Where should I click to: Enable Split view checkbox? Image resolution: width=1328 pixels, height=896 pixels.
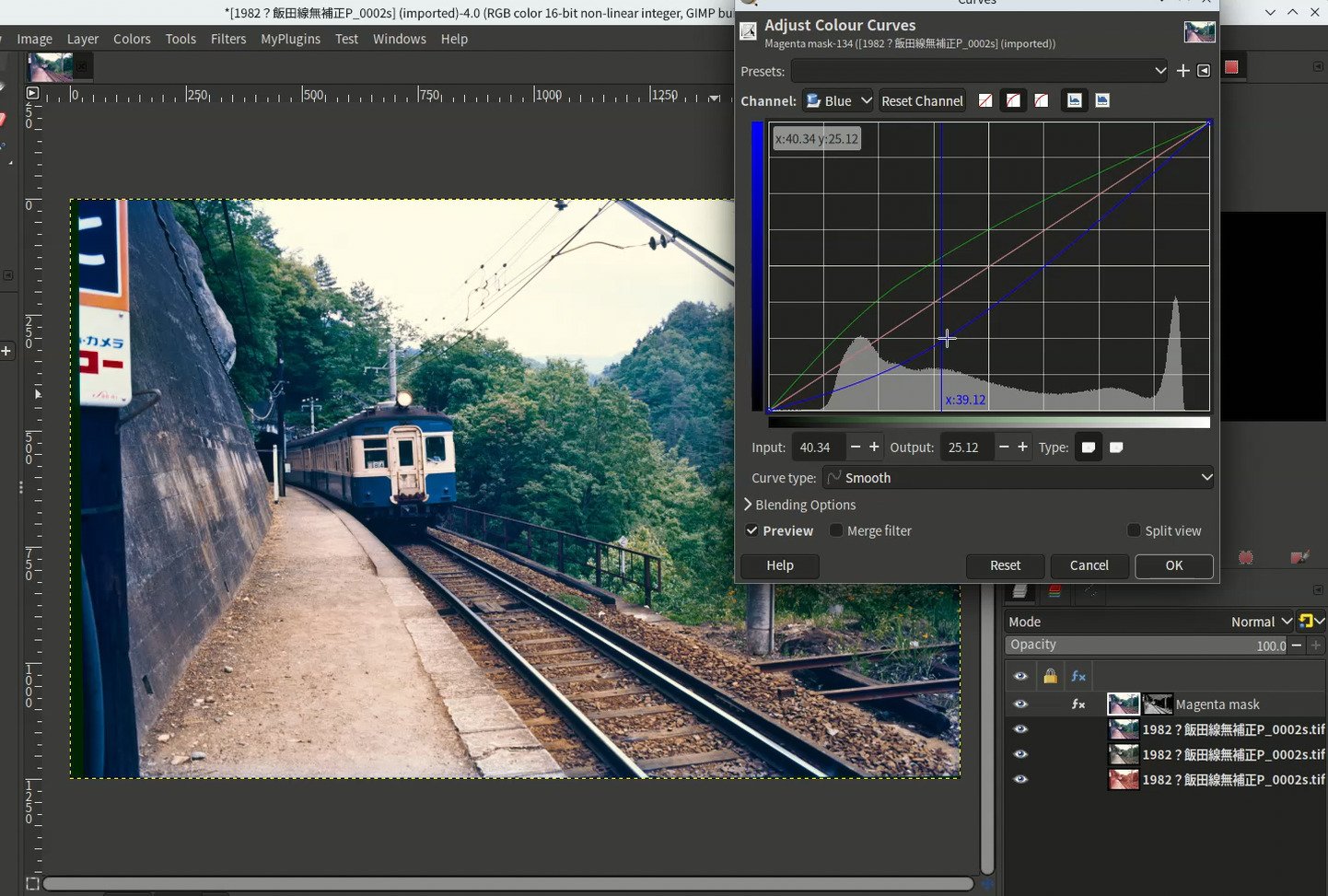coord(1134,531)
